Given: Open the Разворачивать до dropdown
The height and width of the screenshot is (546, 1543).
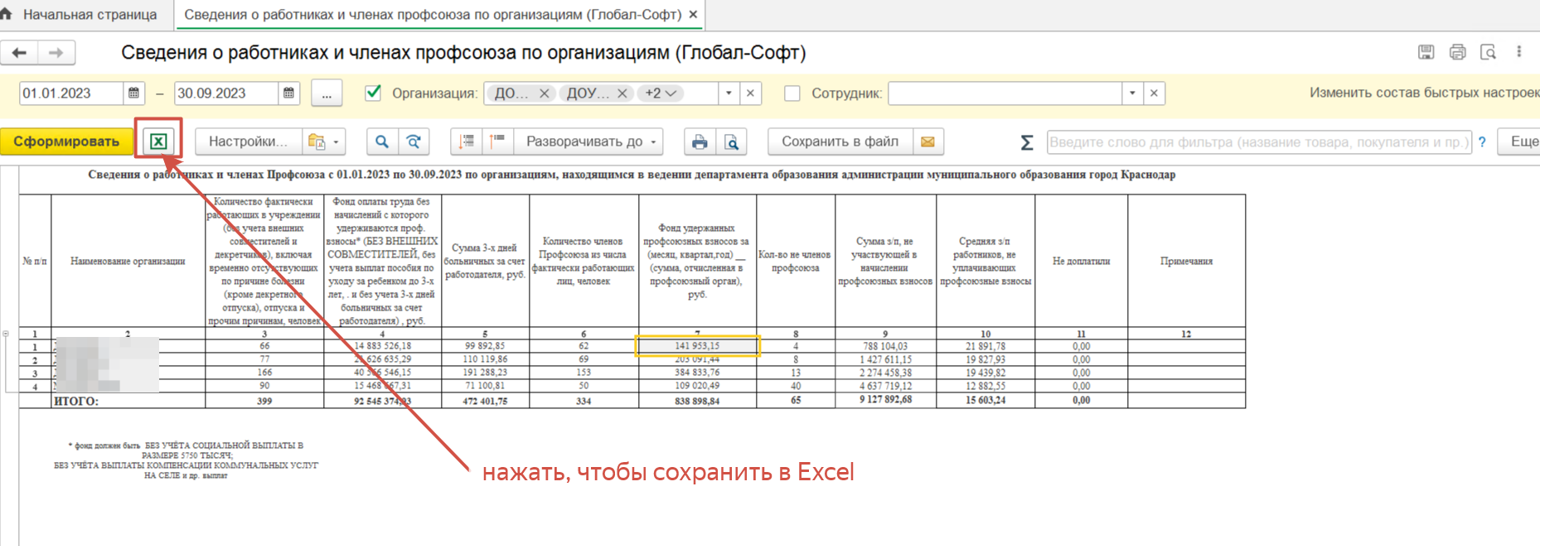Looking at the screenshot, I should pos(590,142).
